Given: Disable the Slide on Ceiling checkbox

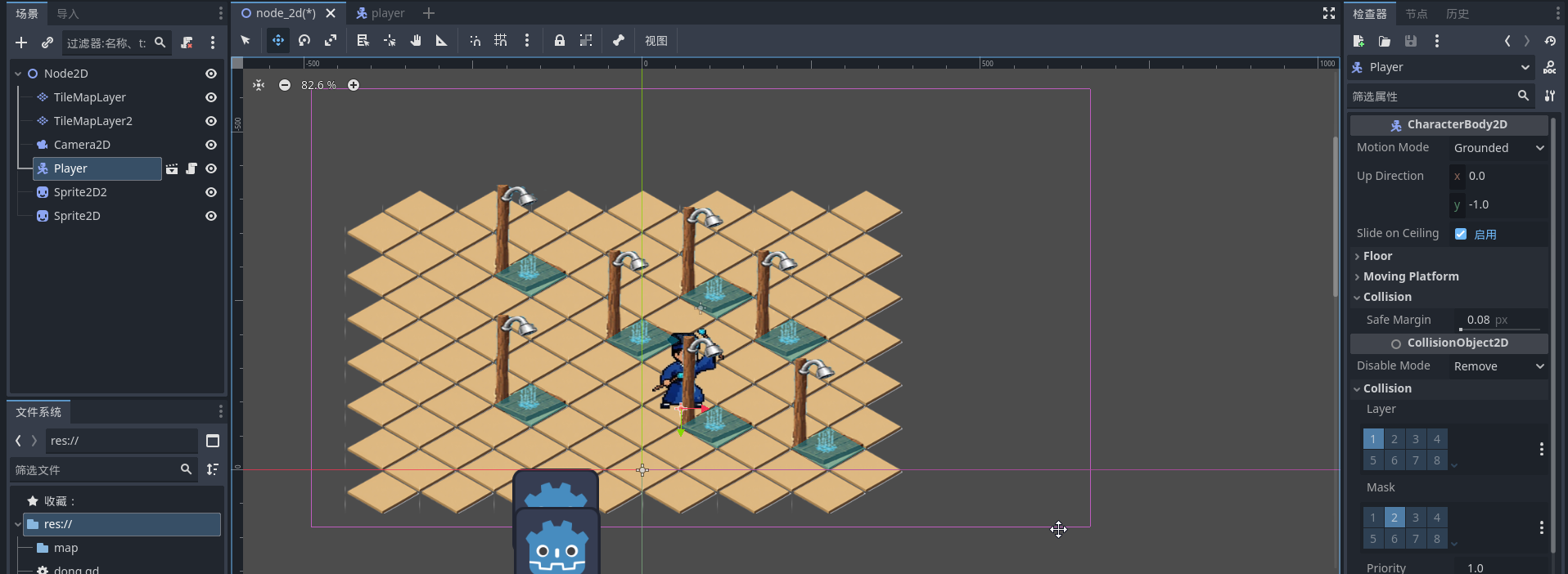Looking at the screenshot, I should coord(1461,234).
